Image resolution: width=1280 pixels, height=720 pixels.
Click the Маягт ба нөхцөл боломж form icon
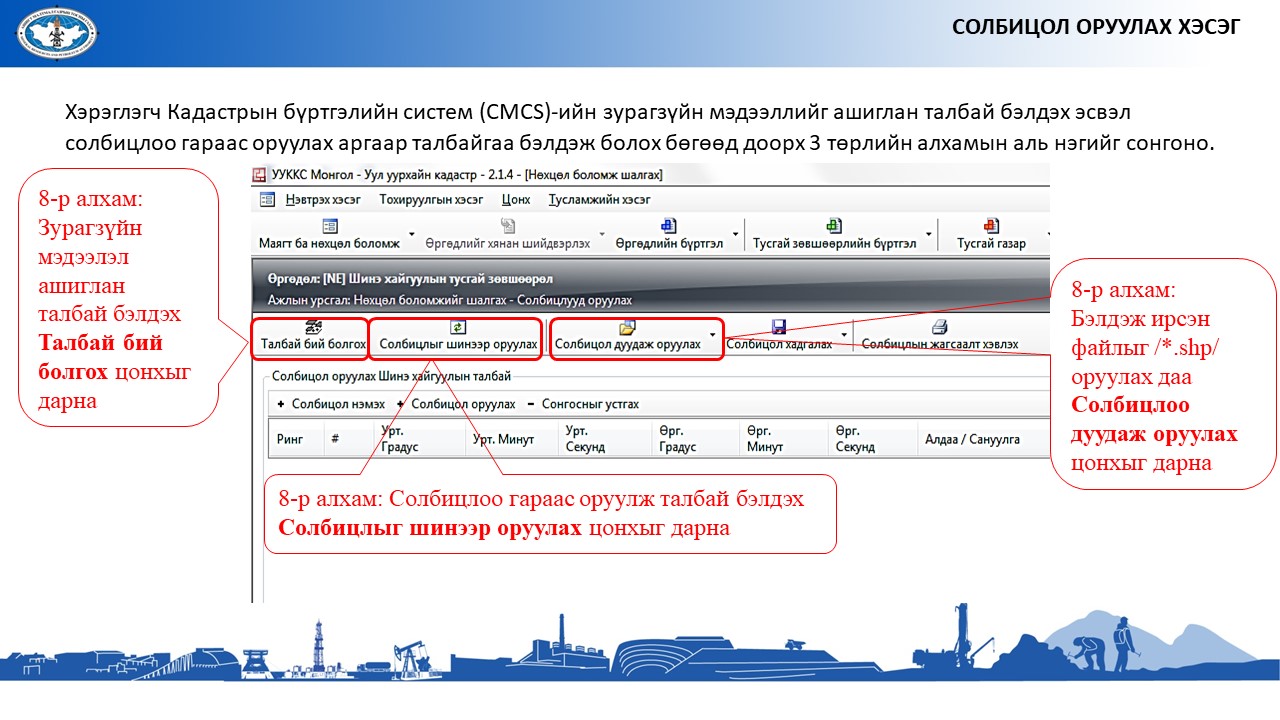[329, 226]
